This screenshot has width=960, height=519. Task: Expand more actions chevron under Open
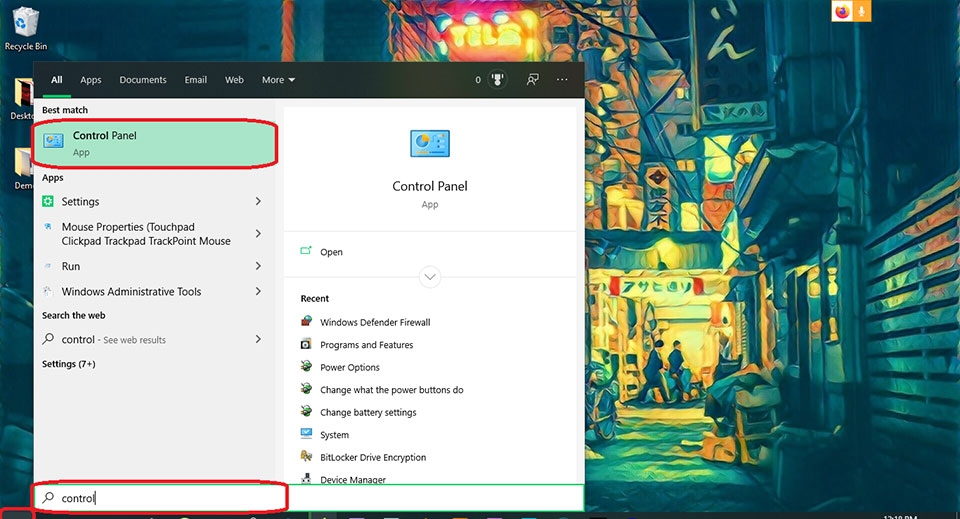point(430,277)
